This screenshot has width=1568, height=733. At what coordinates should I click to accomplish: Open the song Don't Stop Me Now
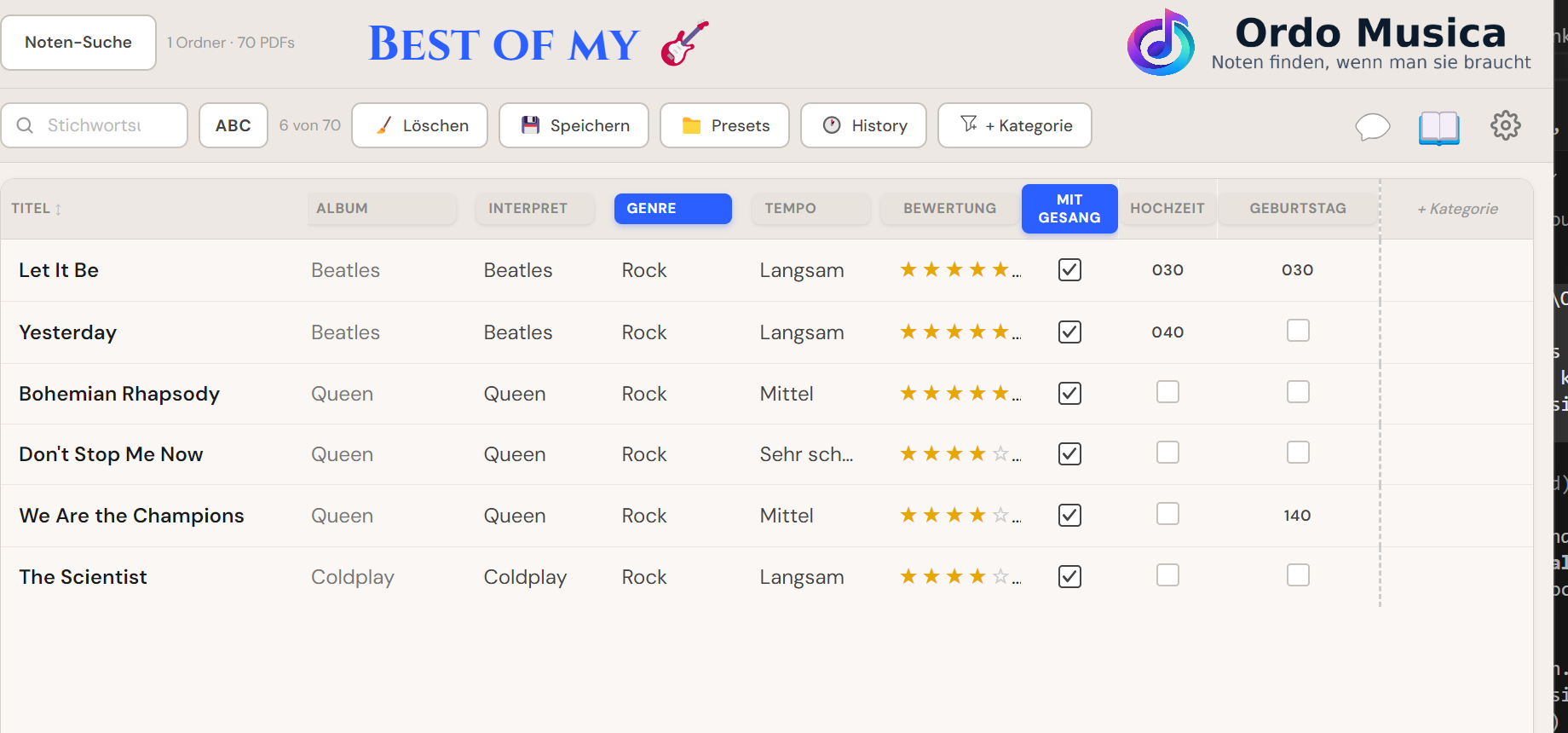point(111,454)
